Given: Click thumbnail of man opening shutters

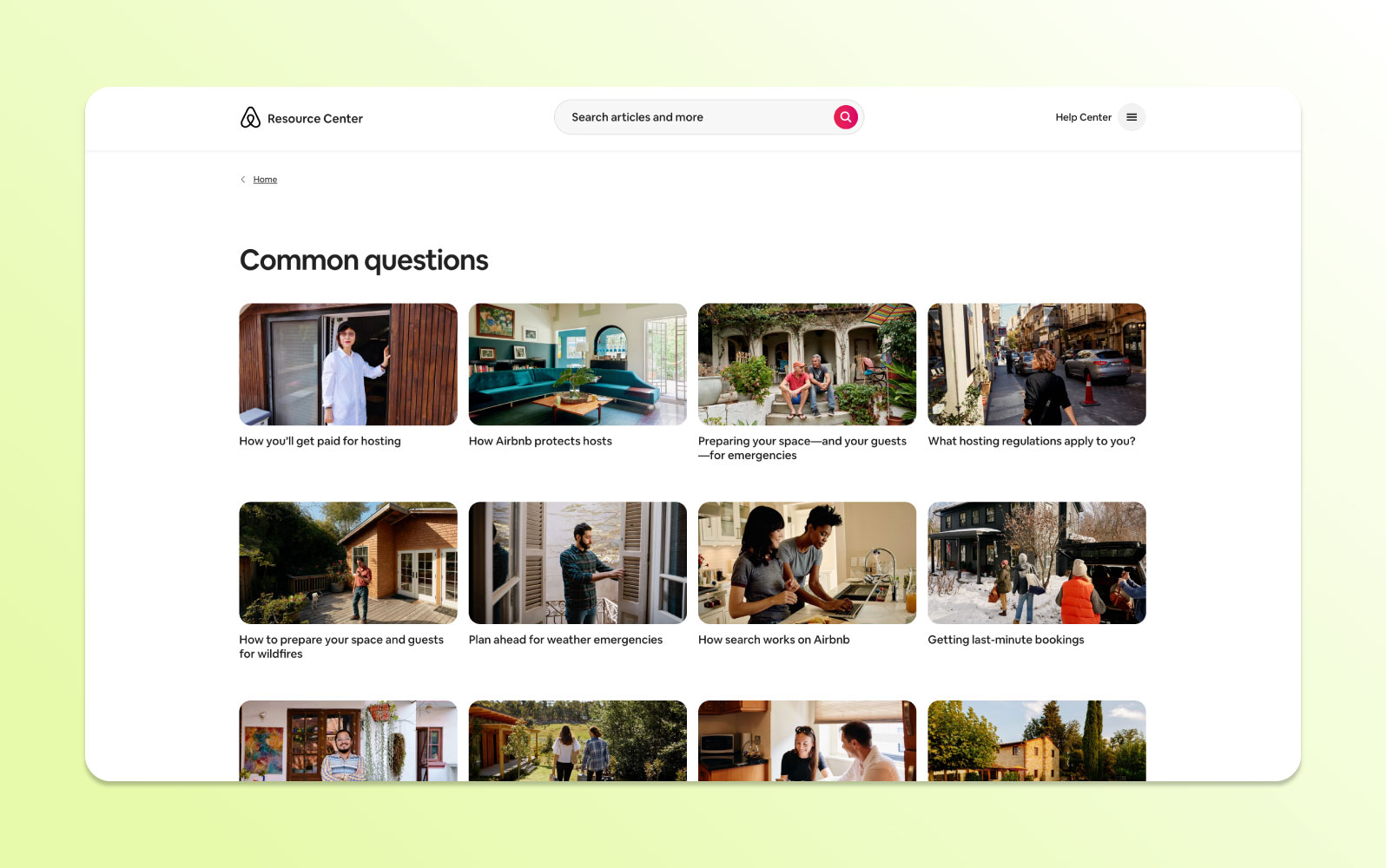Looking at the screenshot, I should pos(577,562).
